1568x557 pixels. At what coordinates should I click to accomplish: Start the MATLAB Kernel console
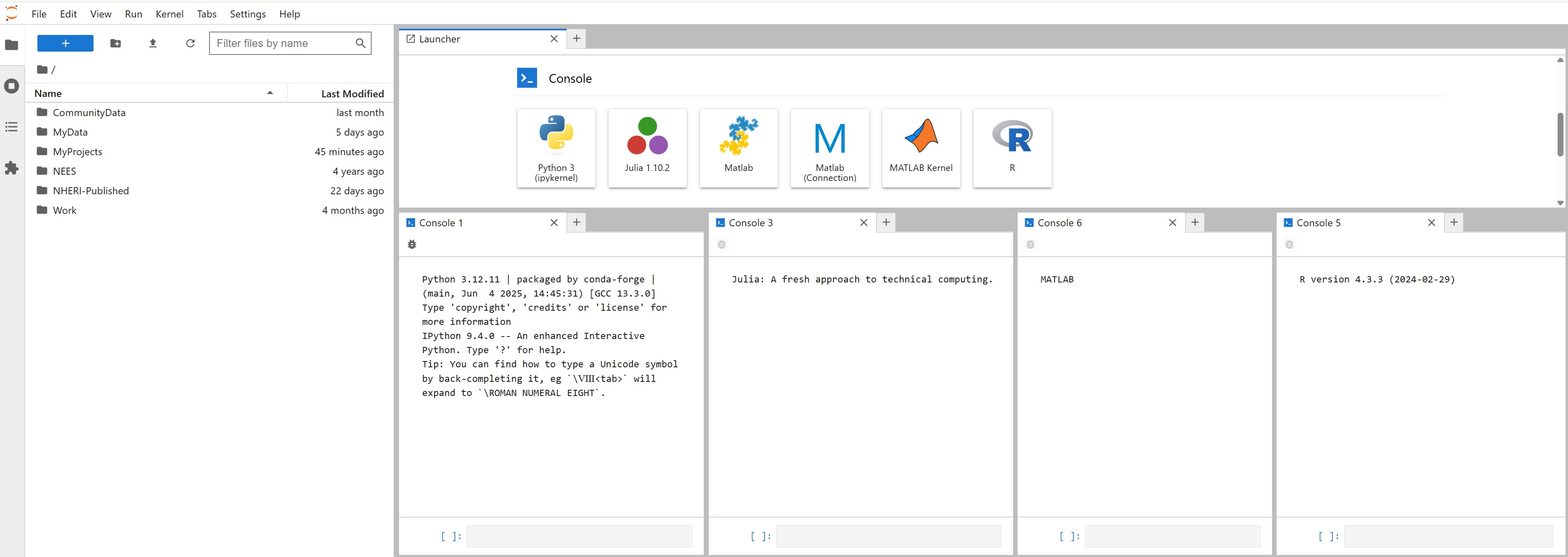(x=920, y=148)
